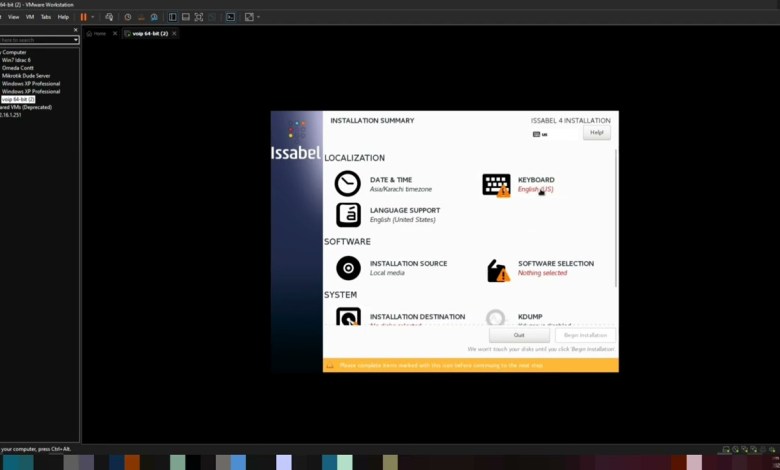Switch to console view
Screen dimensions: 780x470
coord(230,17)
